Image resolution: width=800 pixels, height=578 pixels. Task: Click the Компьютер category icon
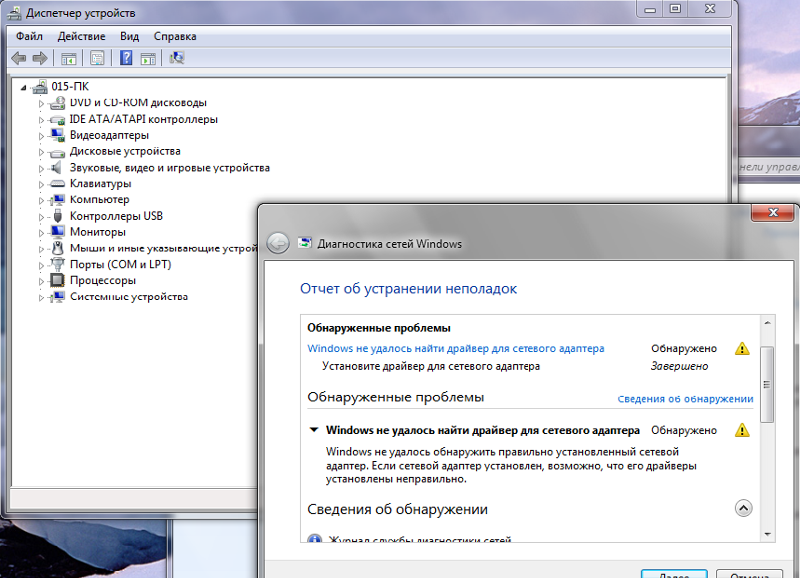(x=57, y=200)
